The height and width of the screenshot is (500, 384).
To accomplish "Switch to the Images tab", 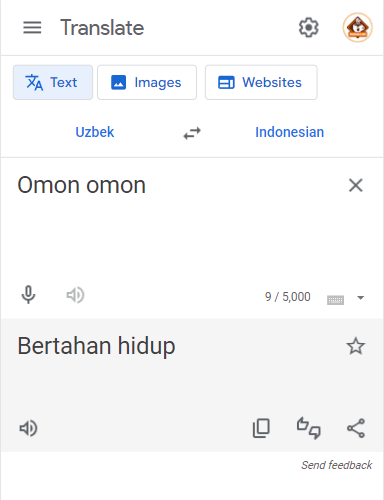I will coord(147,82).
